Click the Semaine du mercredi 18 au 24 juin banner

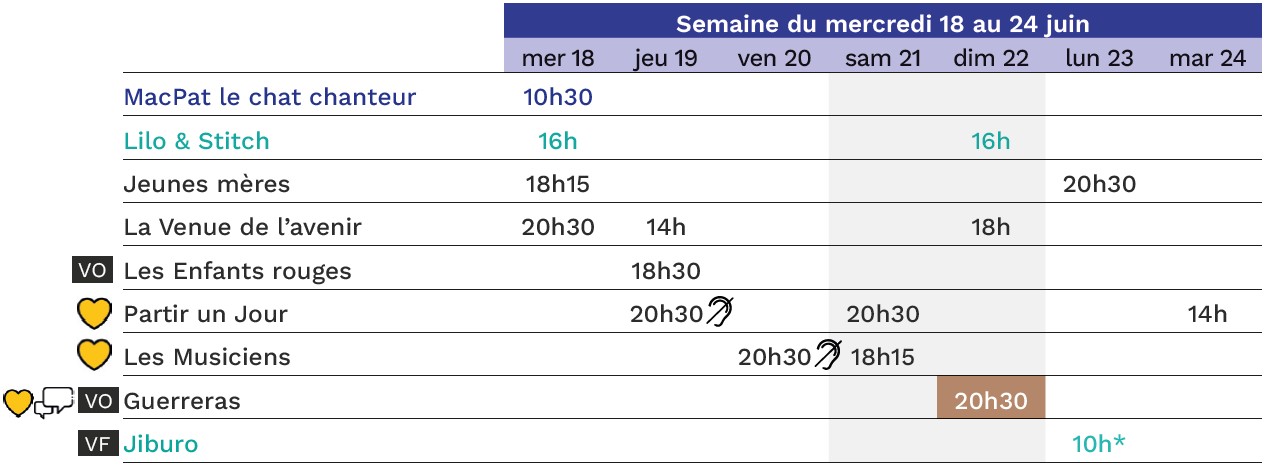883,23
